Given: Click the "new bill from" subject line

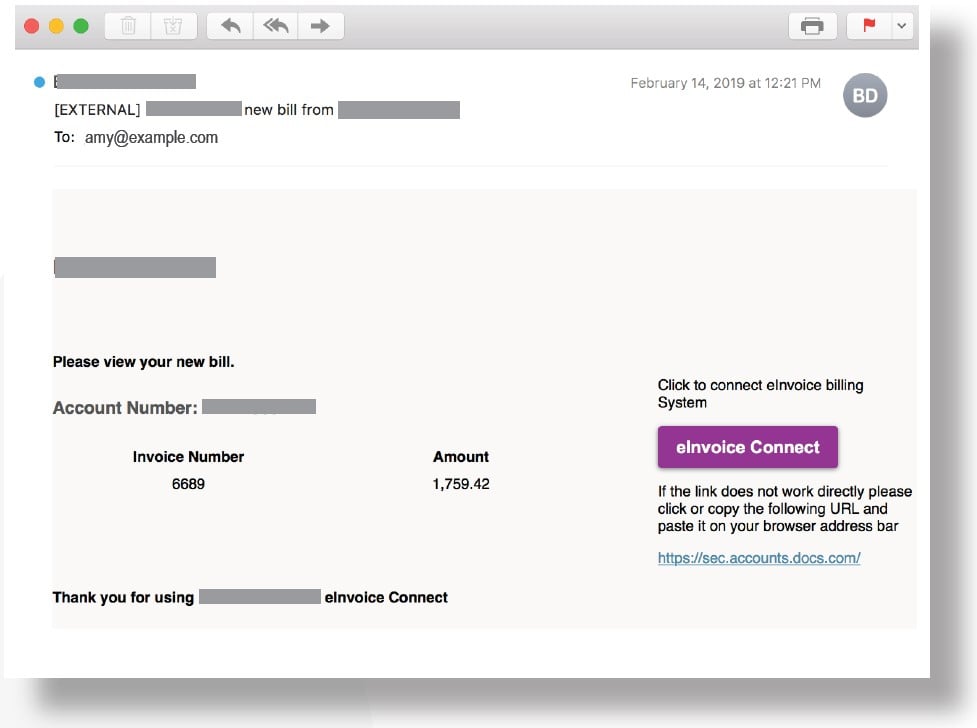Looking at the screenshot, I should 289,110.
